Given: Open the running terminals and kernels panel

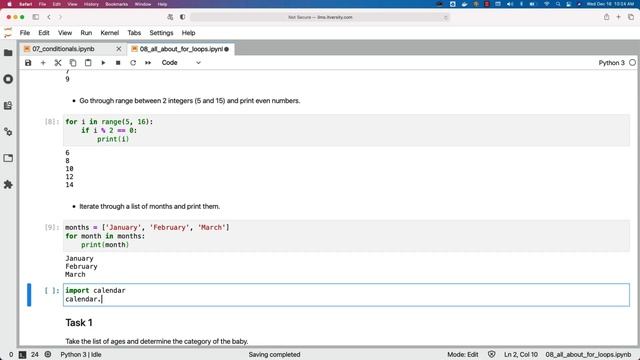Looking at the screenshot, I should click(8, 79).
